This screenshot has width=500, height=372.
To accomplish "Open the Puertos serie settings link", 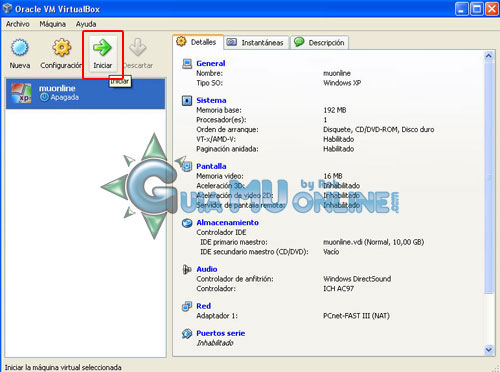I will point(221,333).
